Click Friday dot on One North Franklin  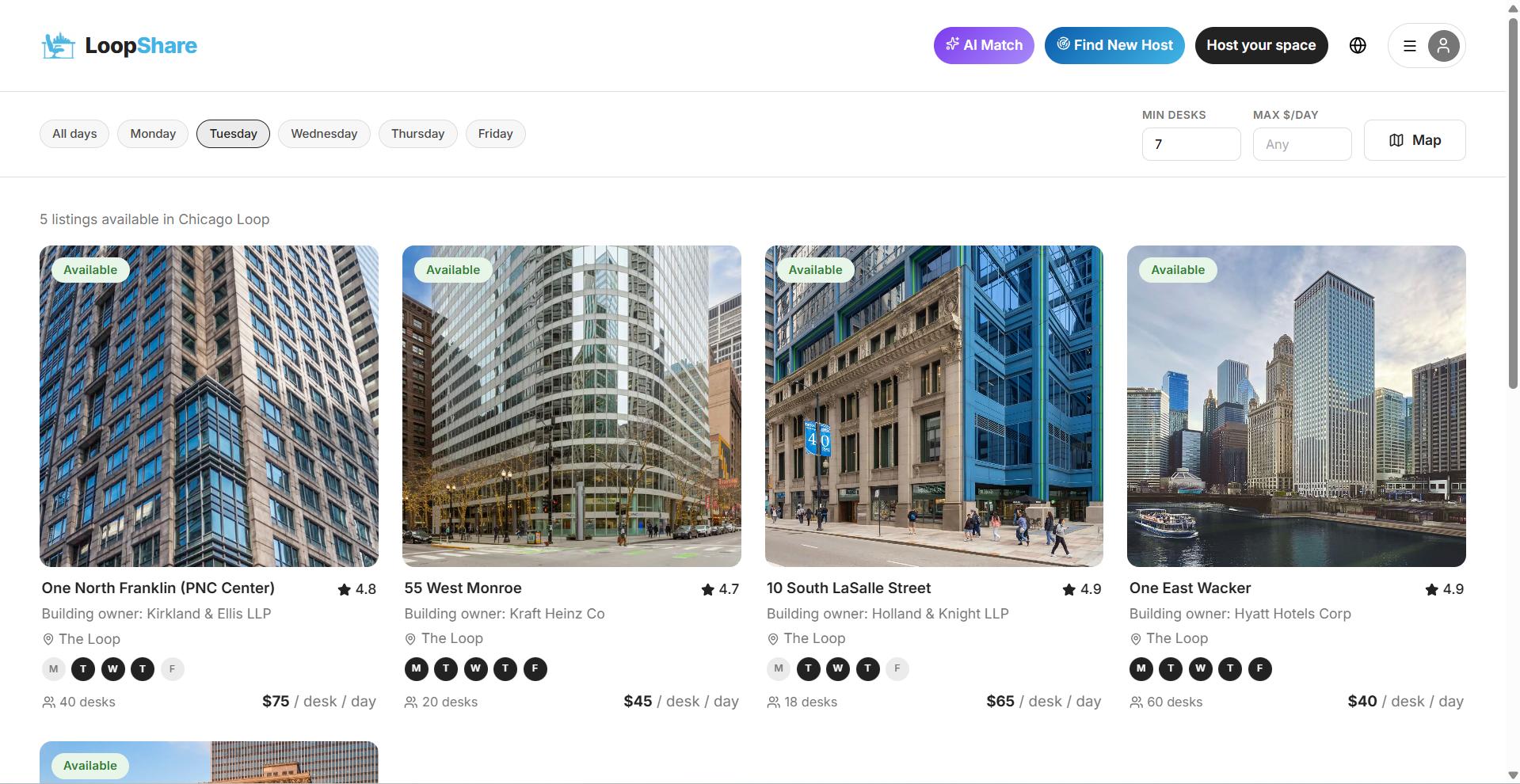click(x=173, y=669)
